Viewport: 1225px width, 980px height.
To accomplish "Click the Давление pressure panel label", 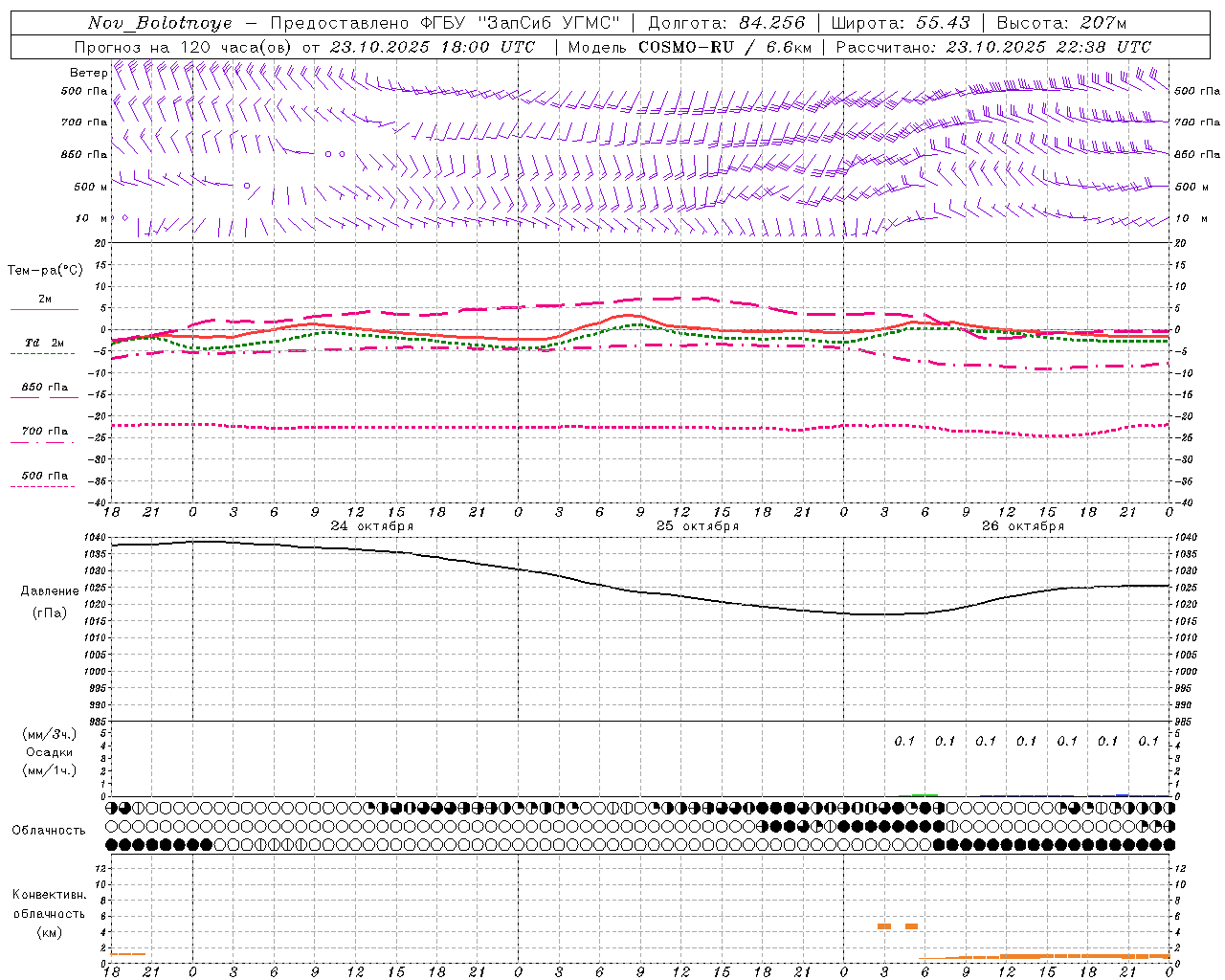I will click(50, 591).
